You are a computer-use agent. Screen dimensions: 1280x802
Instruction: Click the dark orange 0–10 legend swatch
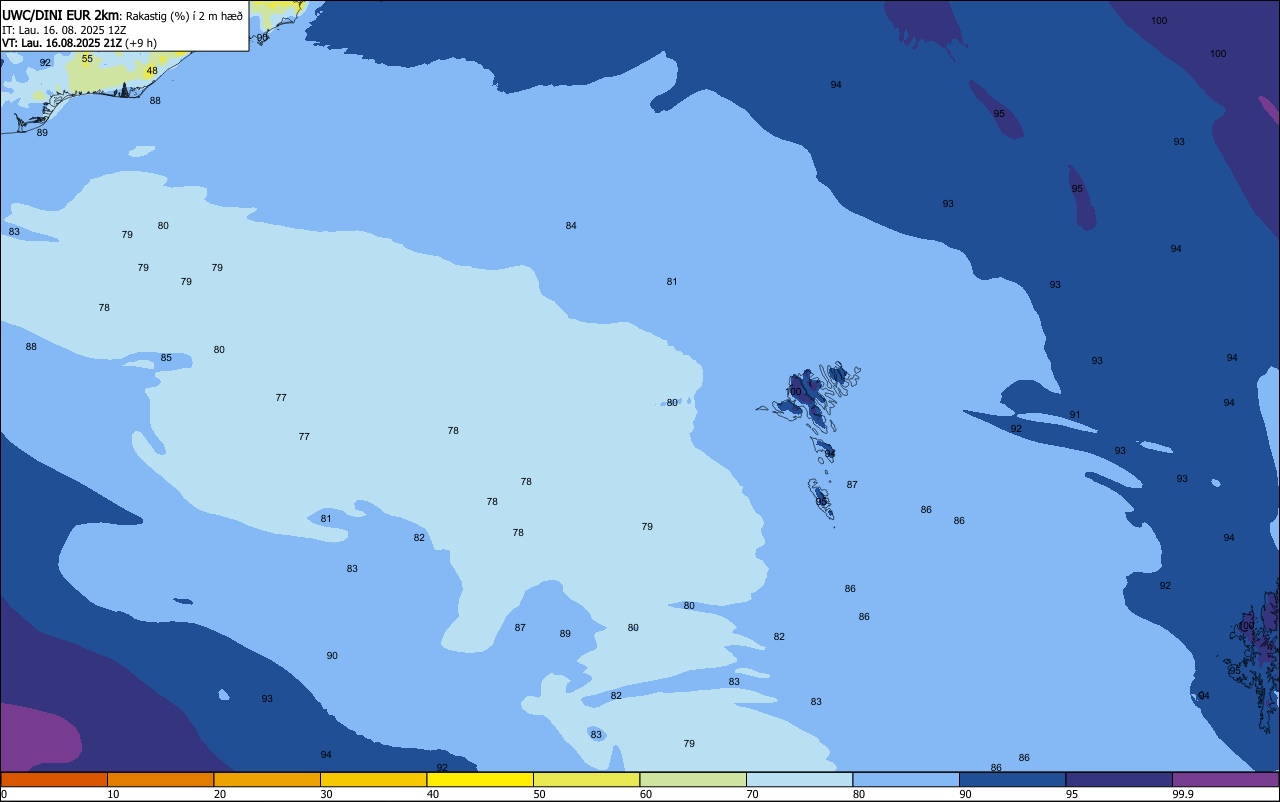point(54,779)
